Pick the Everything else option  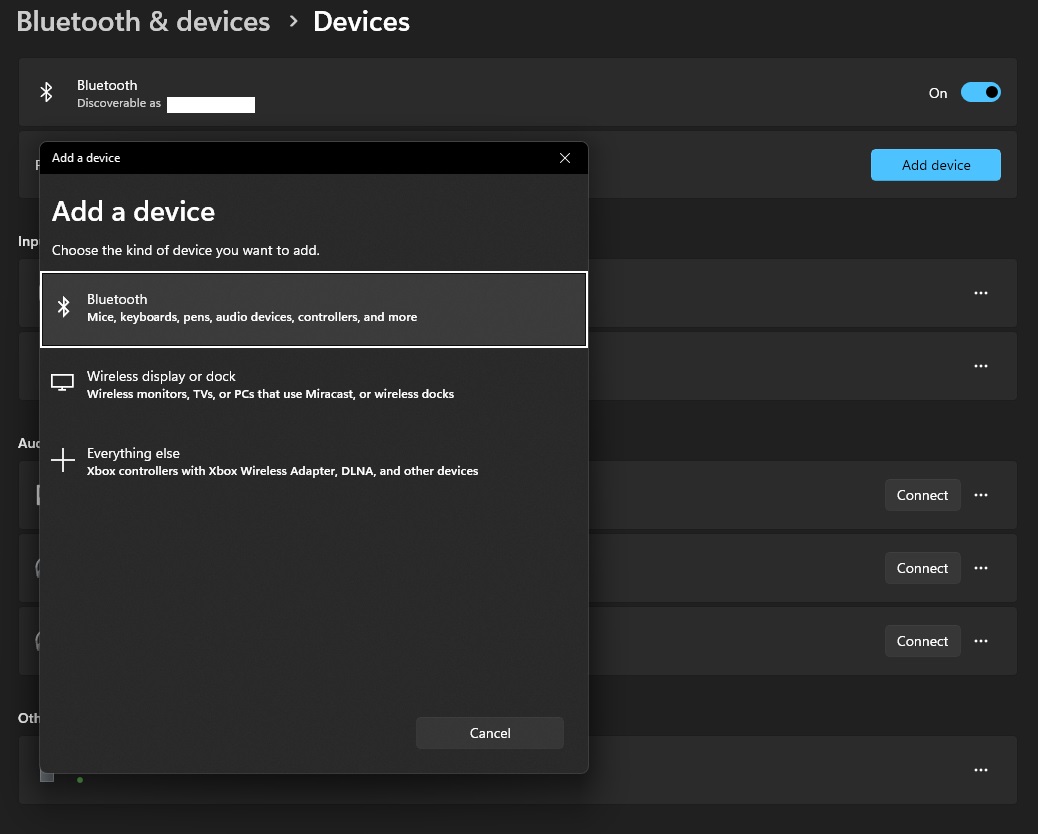(314, 461)
